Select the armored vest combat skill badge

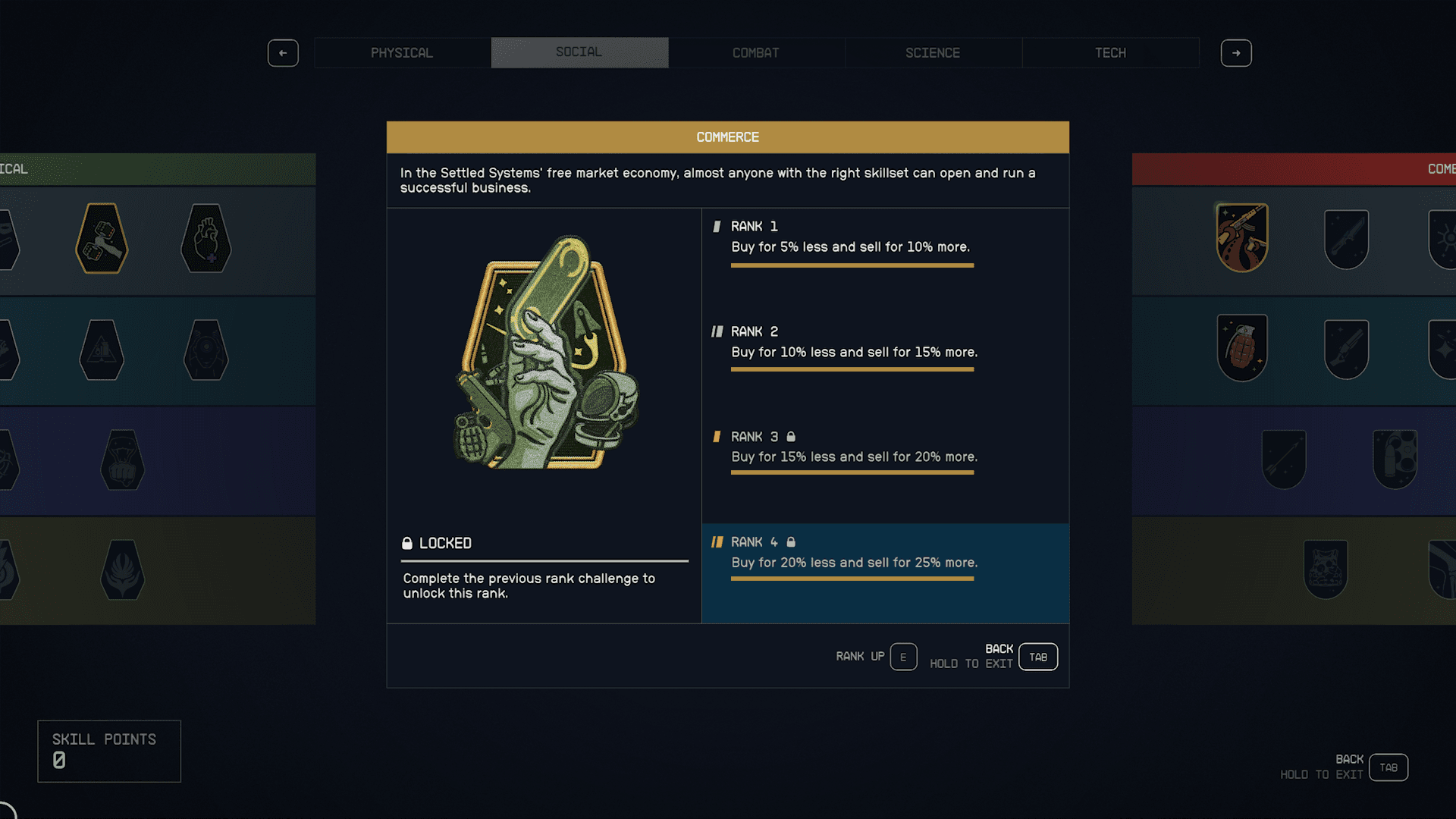[x=1326, y=569]
